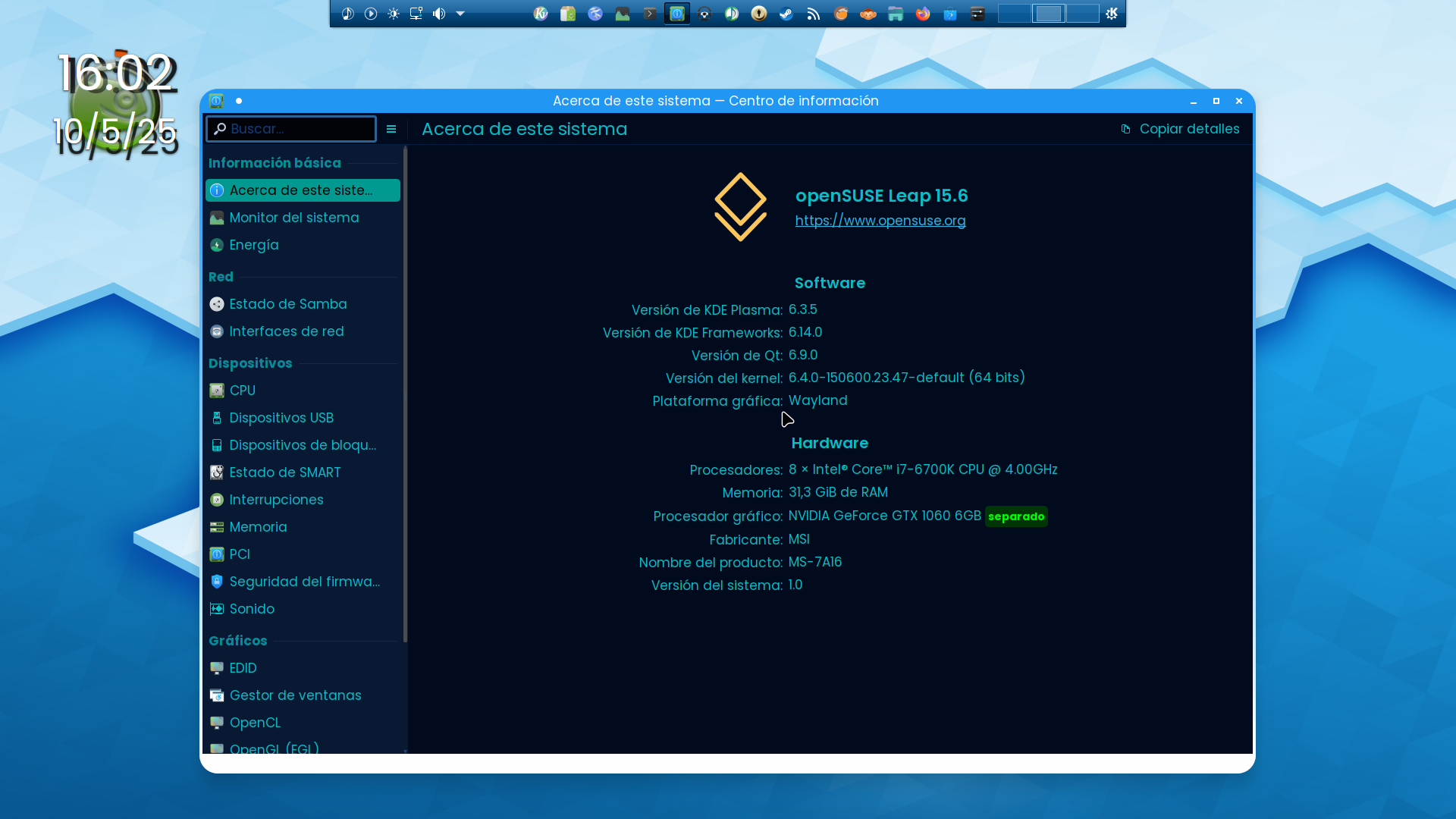Switch to the first virtual desktop in pager
Viewport: 1456px width, 819px height.
pos(1015,14)
